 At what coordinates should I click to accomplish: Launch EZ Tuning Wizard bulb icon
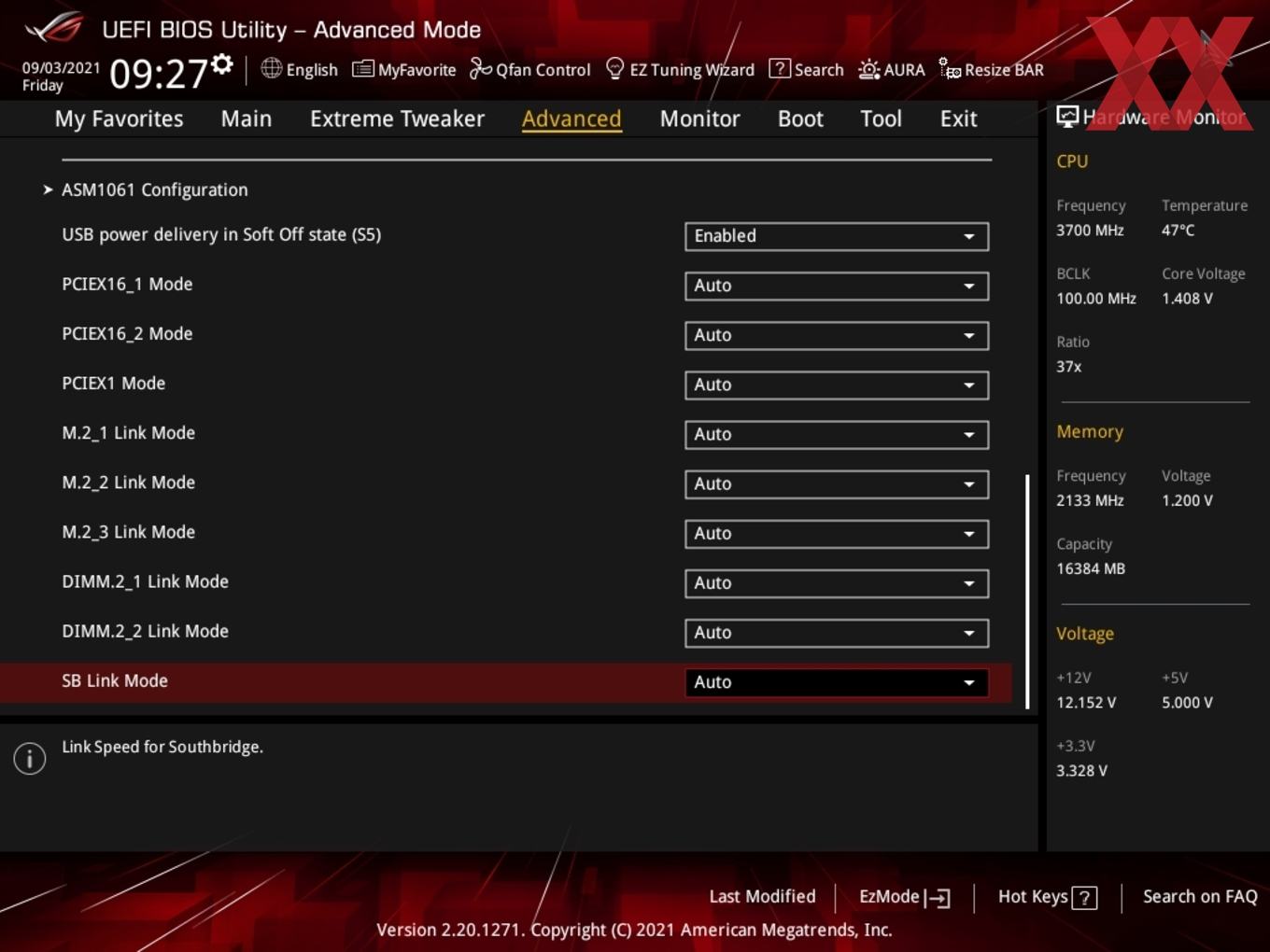point(614,69)
